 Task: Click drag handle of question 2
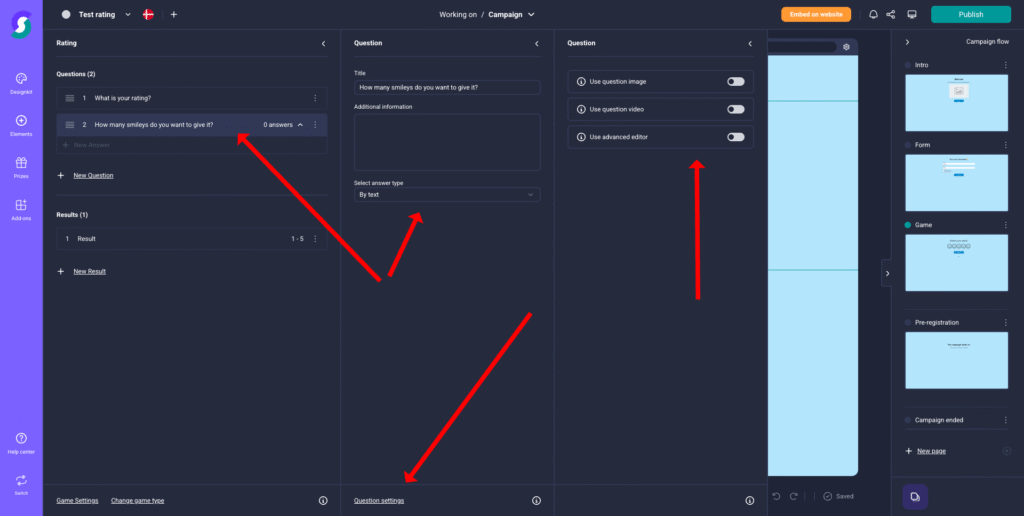(69, 125)
